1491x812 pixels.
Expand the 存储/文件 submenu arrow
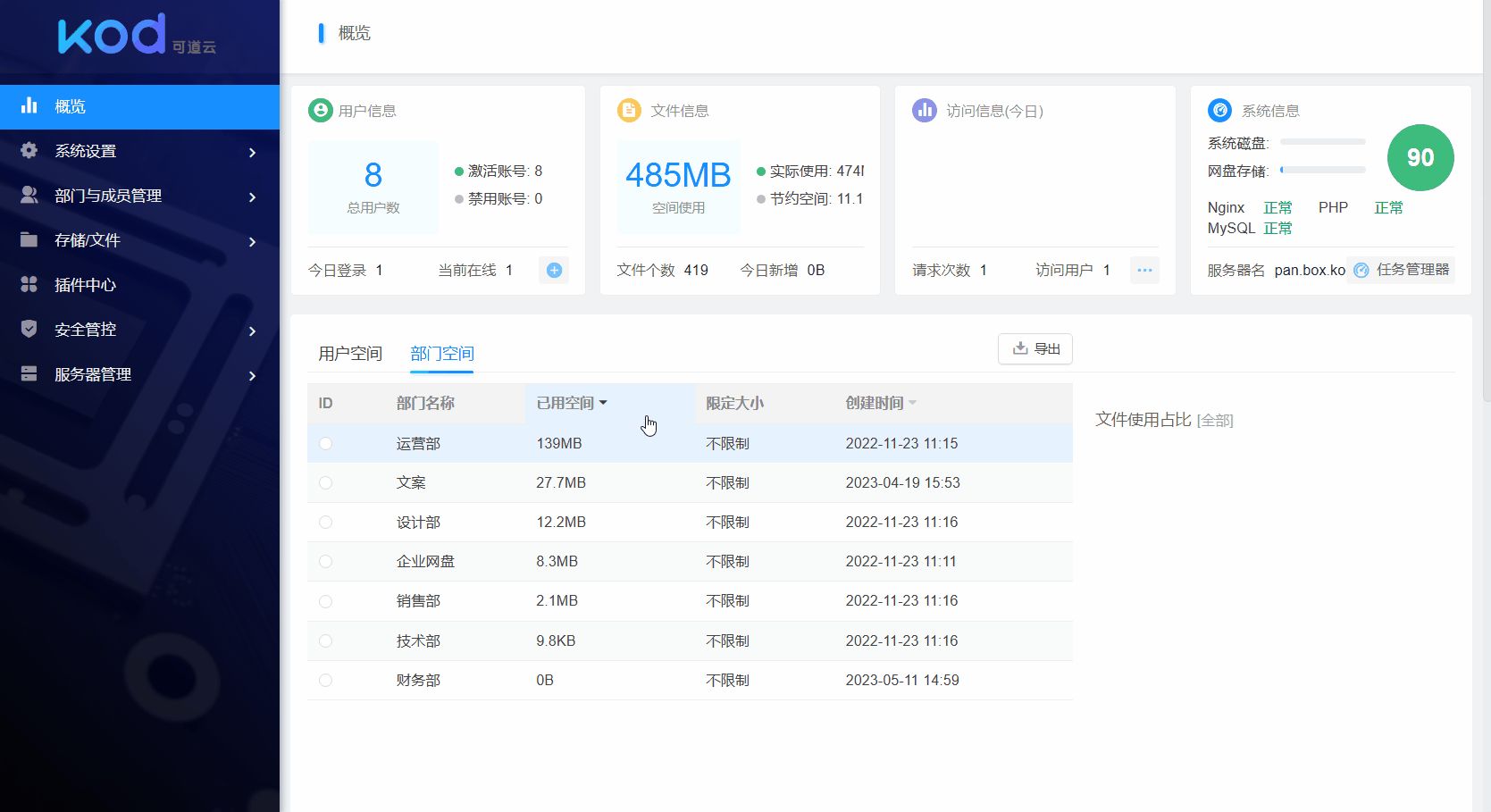pos(253,241)
